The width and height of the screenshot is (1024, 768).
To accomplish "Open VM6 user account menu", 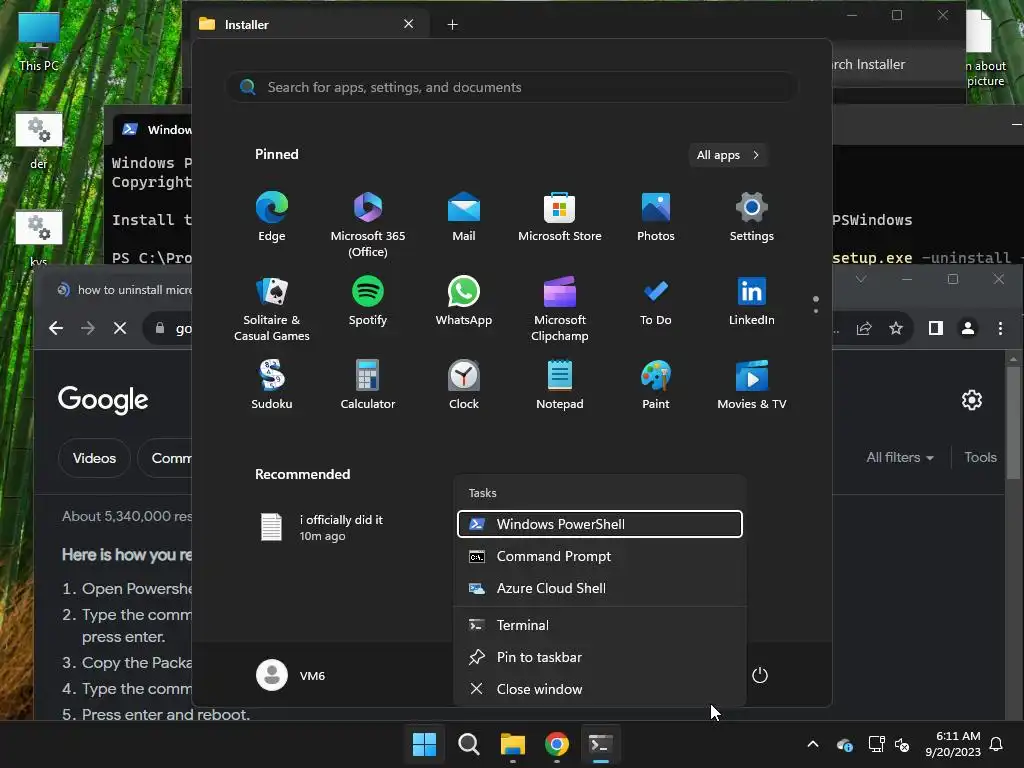I will click(x=291, y=675).
